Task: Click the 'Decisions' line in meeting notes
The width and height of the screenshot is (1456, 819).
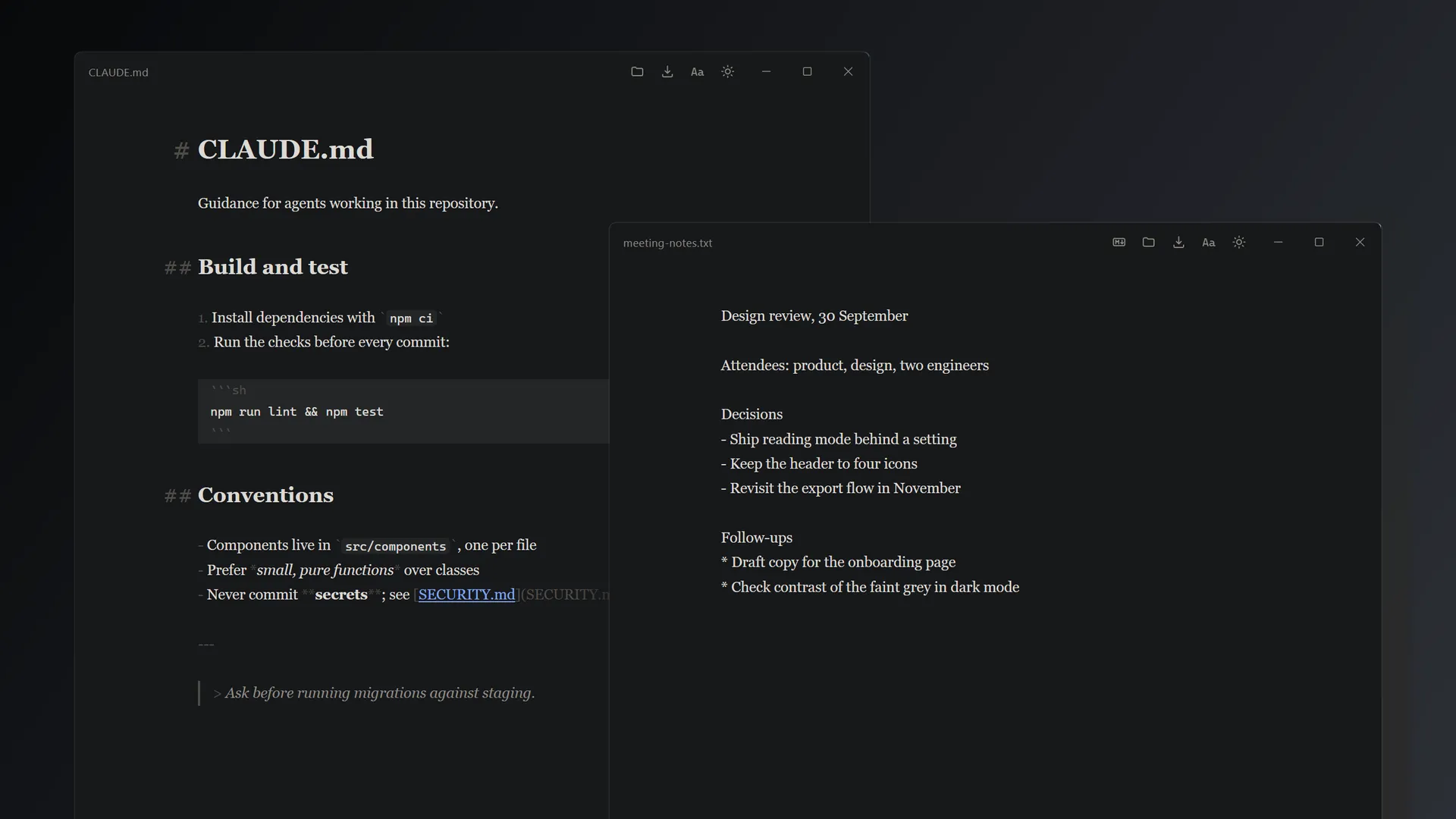Action: 752,415
